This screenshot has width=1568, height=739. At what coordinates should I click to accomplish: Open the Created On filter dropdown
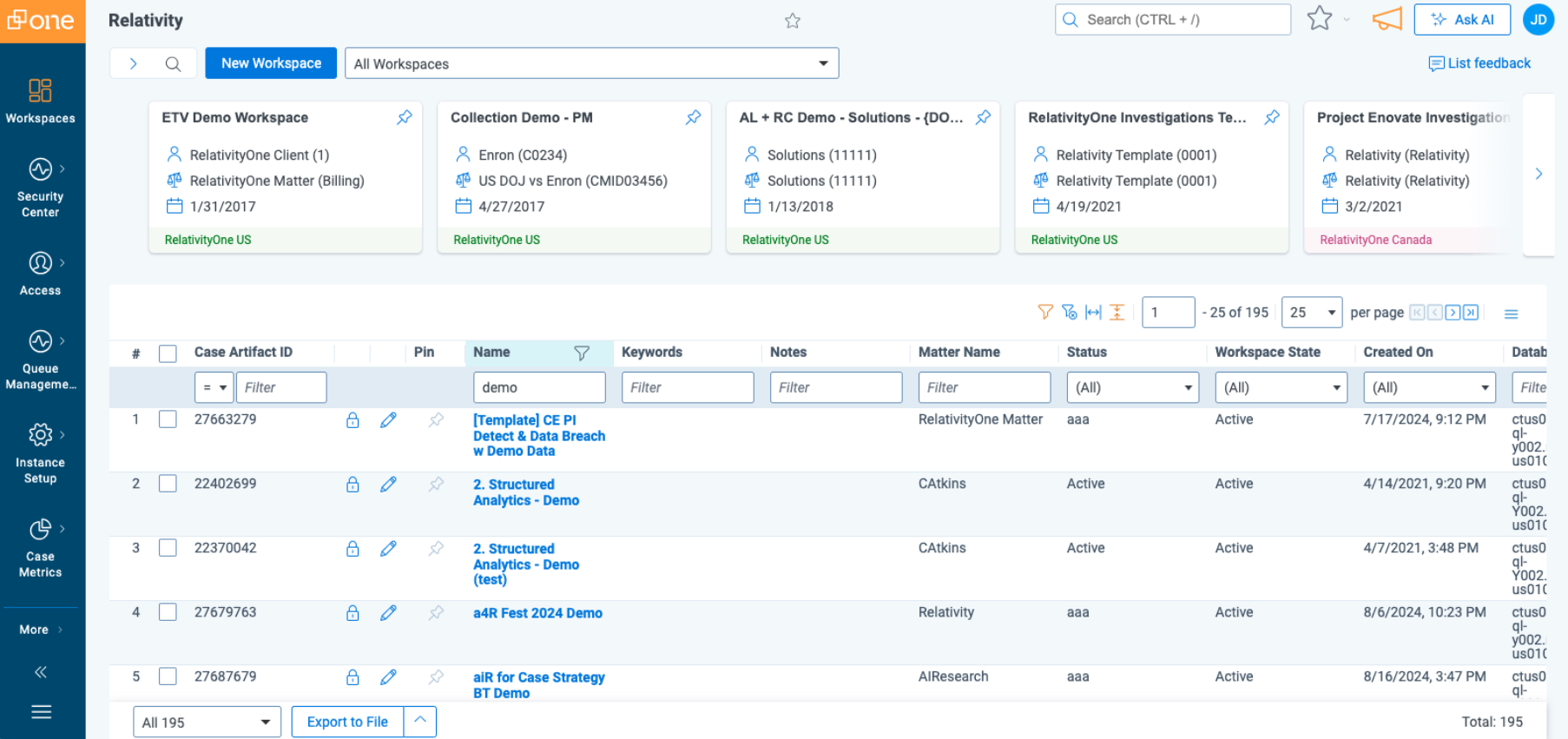pyautogui.click(x=1429, y=387)
